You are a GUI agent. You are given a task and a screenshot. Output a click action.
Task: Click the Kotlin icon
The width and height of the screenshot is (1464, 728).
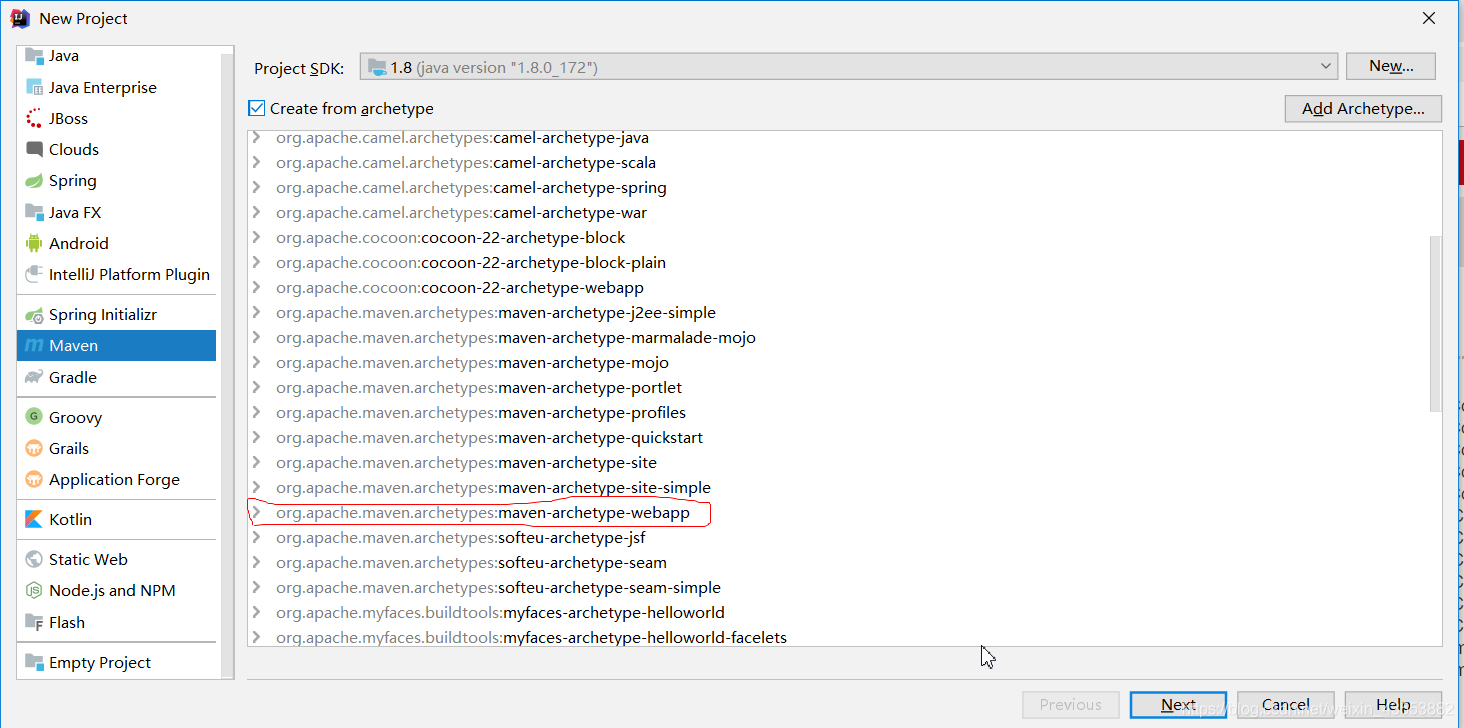click(x=34, y=519)
